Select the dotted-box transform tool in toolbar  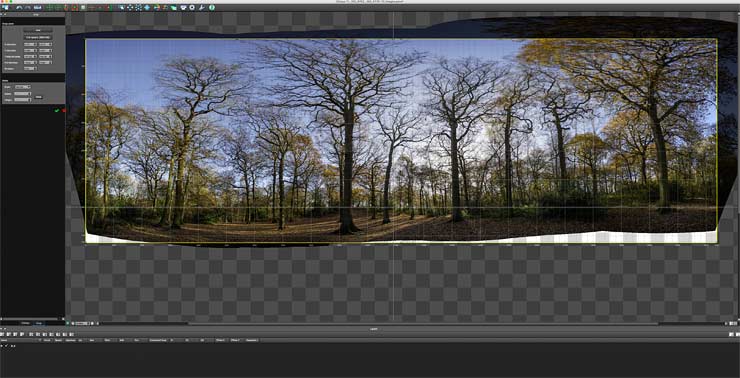point(138,8)
